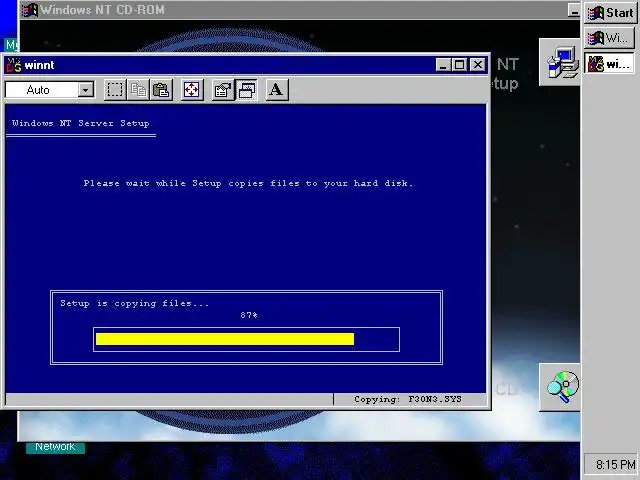This screenshot has height=480, width=640.
Task: Click the Windows NT CD-ROM title text
Action: (x=103, y=10)
